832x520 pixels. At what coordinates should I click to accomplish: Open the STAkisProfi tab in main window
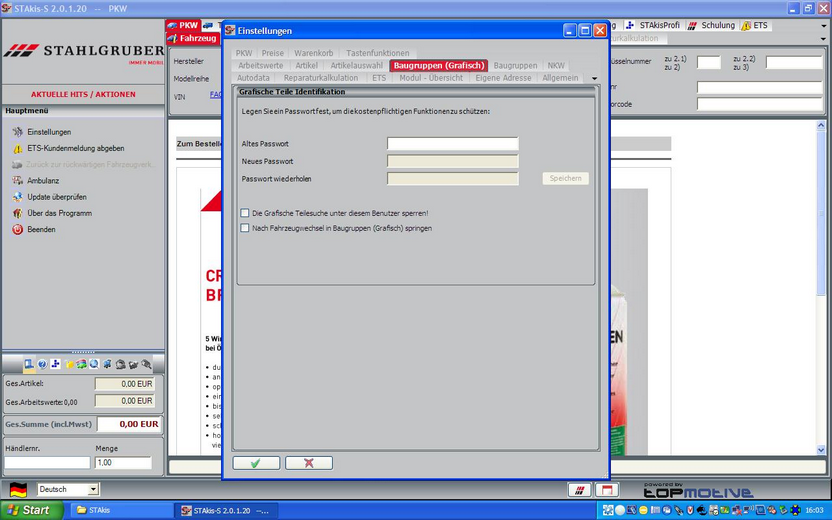click(654, 25)
